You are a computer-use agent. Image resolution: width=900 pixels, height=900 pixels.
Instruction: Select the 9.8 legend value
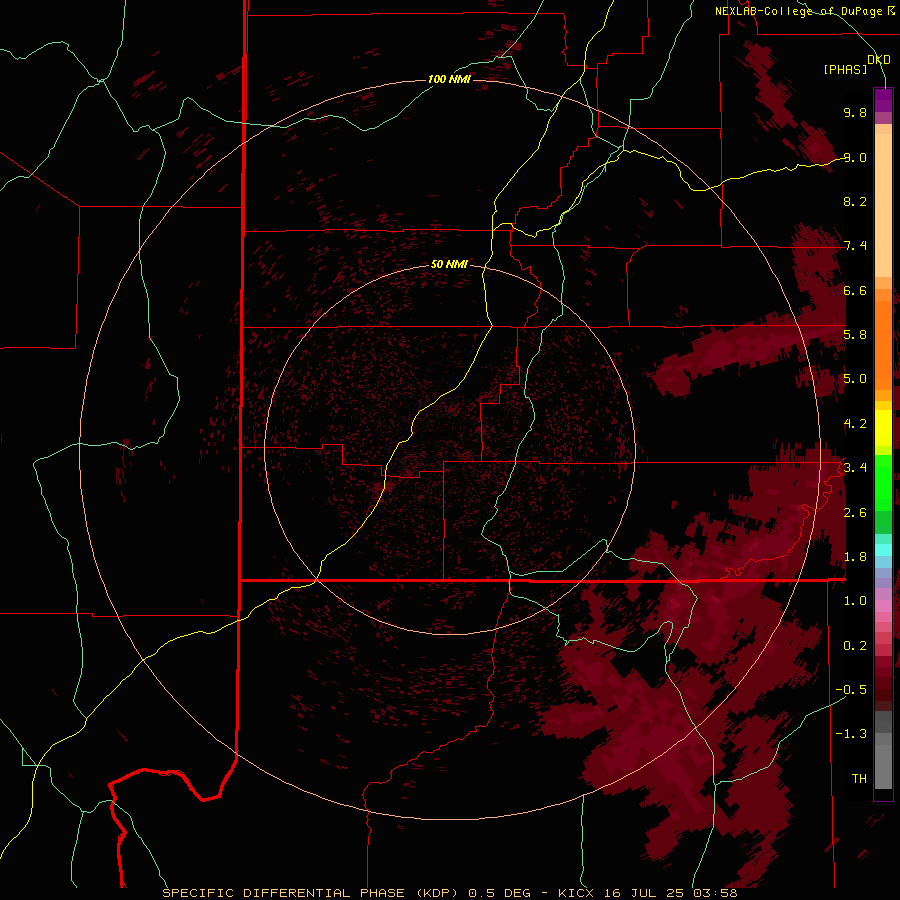pyautogui.click(x=855, y=112)
